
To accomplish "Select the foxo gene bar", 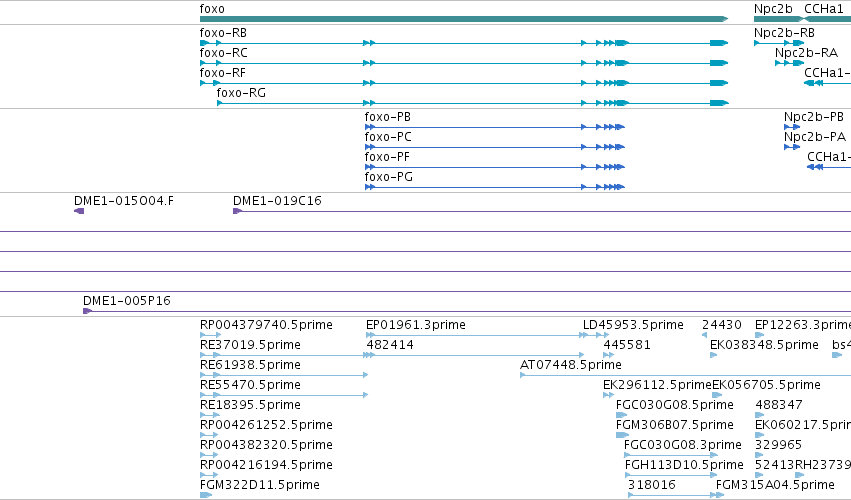I will (x=464, y=19).
